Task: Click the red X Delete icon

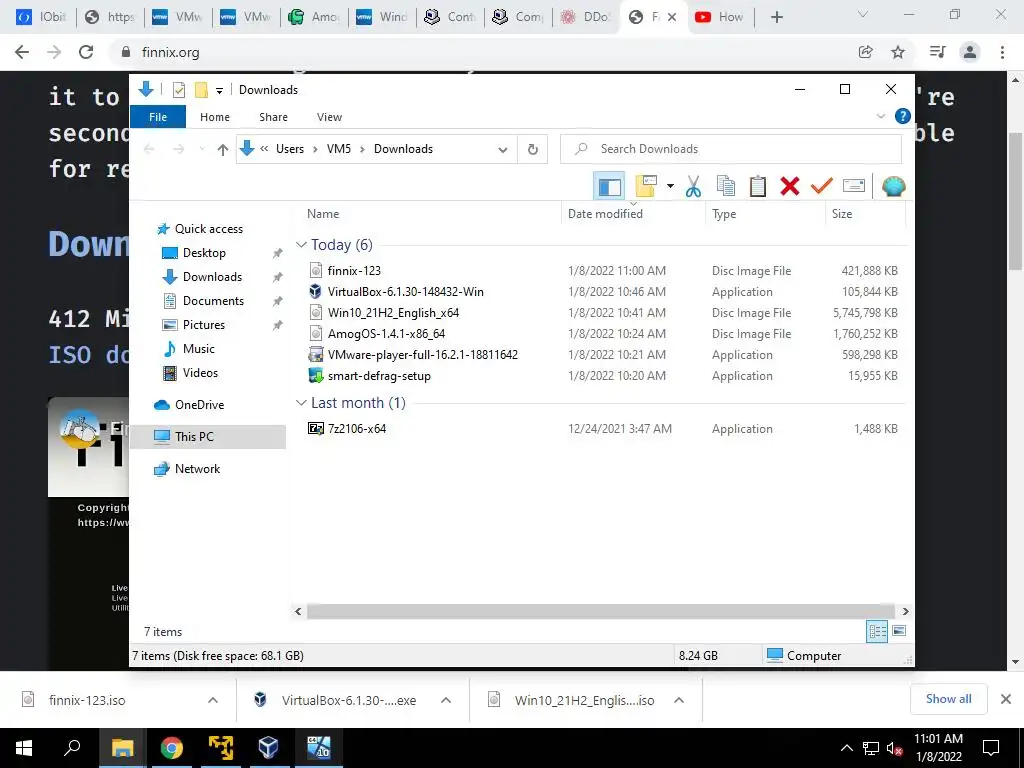Action: [790, 187]
